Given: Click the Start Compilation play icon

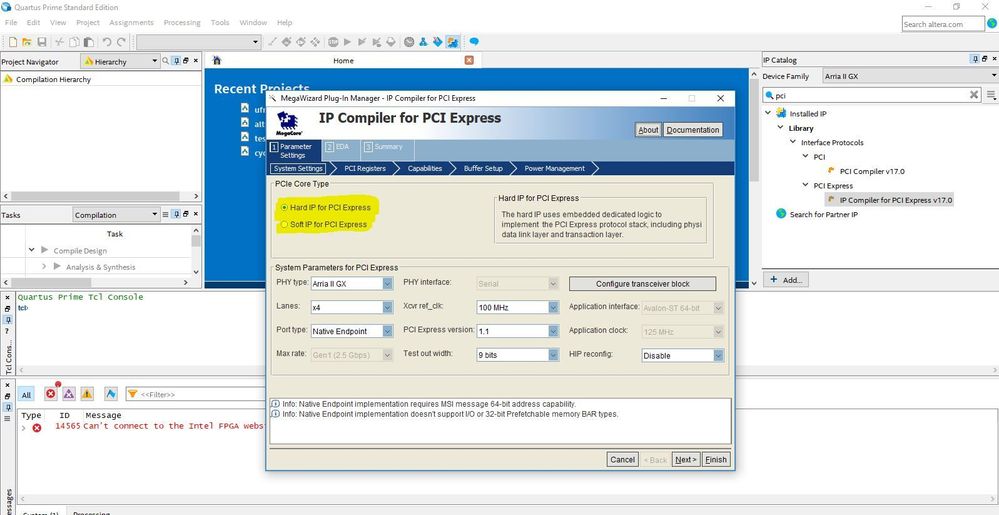Looking at the screenshot, I should pyautogui.click(x=347, y=41).
